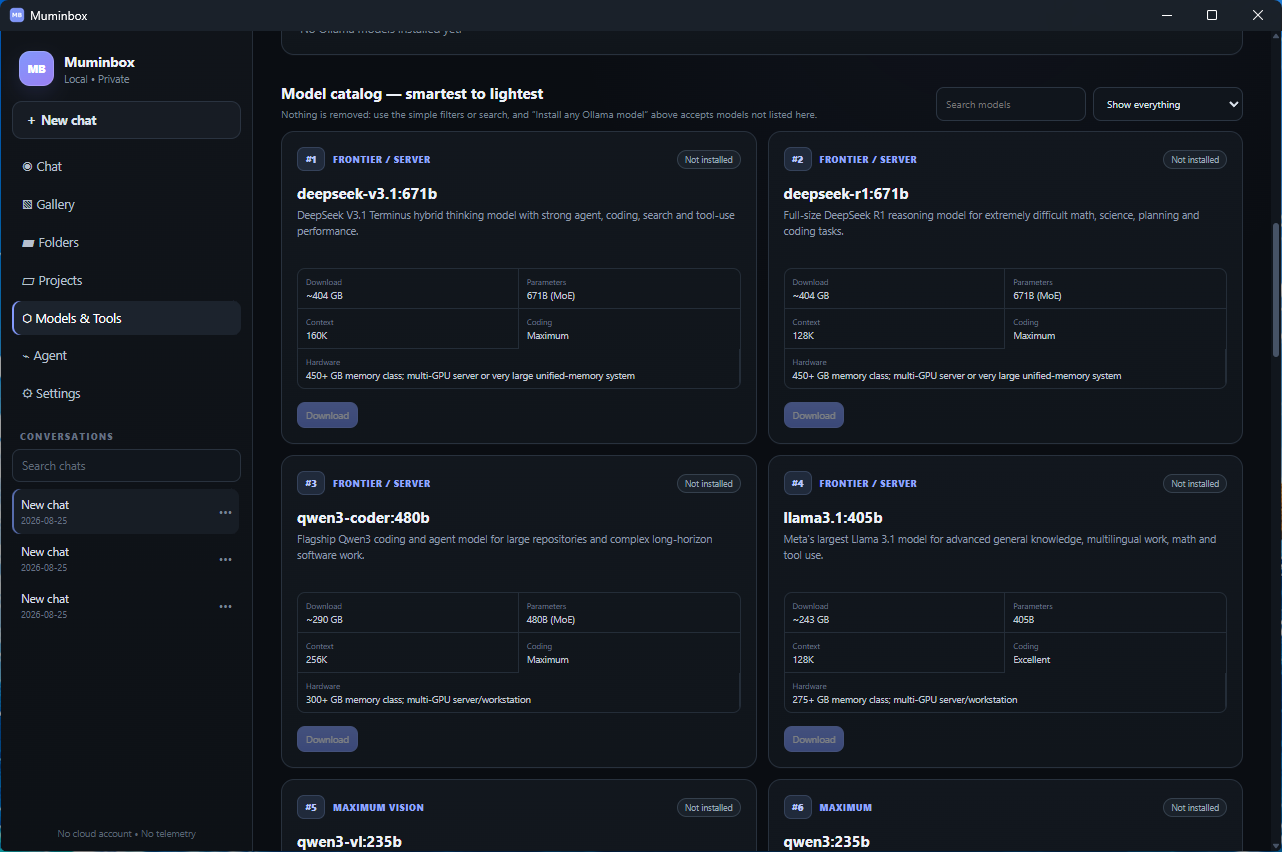The width and height of the screenshot is (1282, 852).
Task: Open options for the first New chat conversation
Action: click(x=225, y=513)
